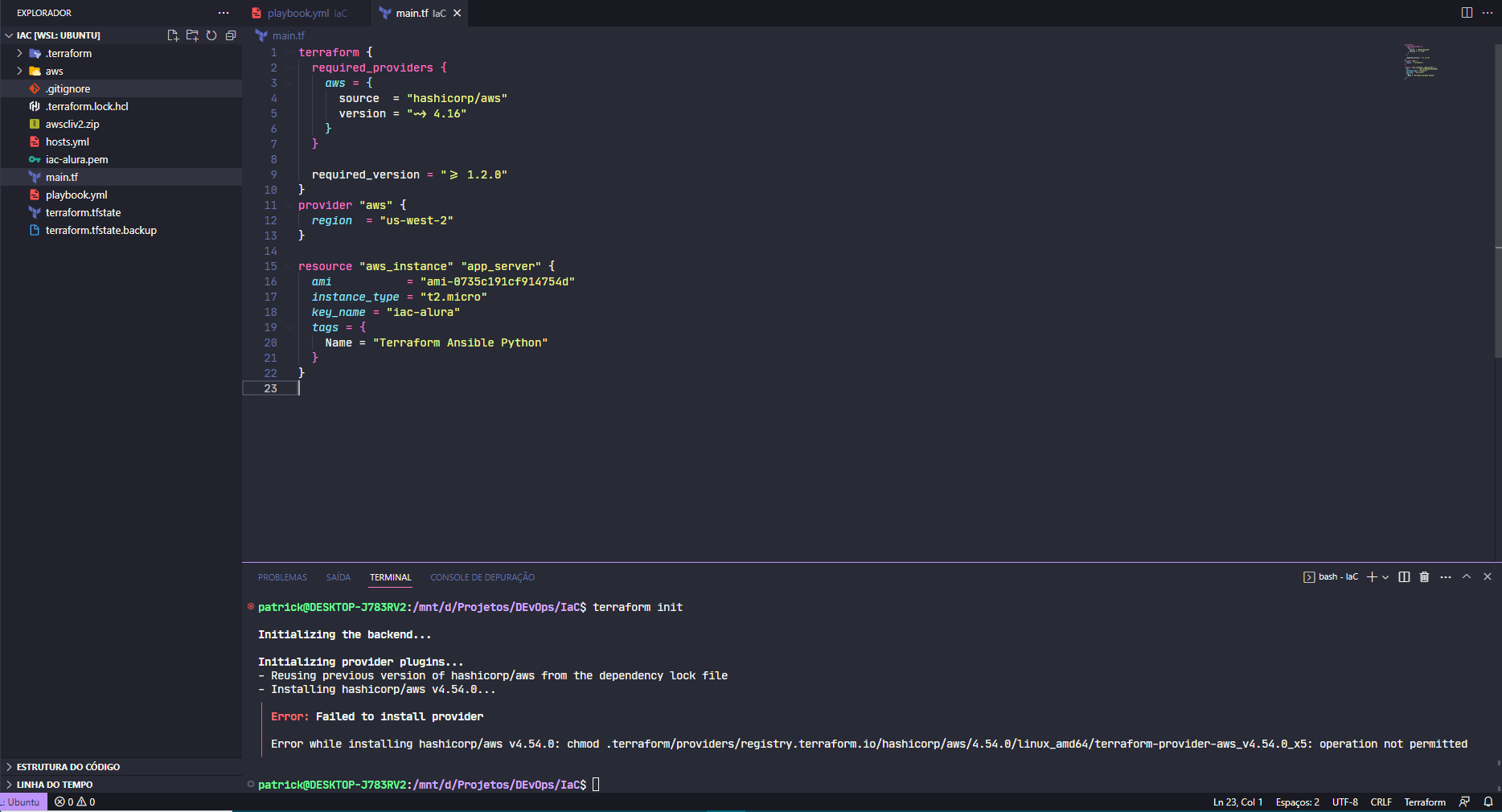
Task: Click the Ubuntu WSL remote indicator
Action: pyautogui.click(x=23, y=802)
